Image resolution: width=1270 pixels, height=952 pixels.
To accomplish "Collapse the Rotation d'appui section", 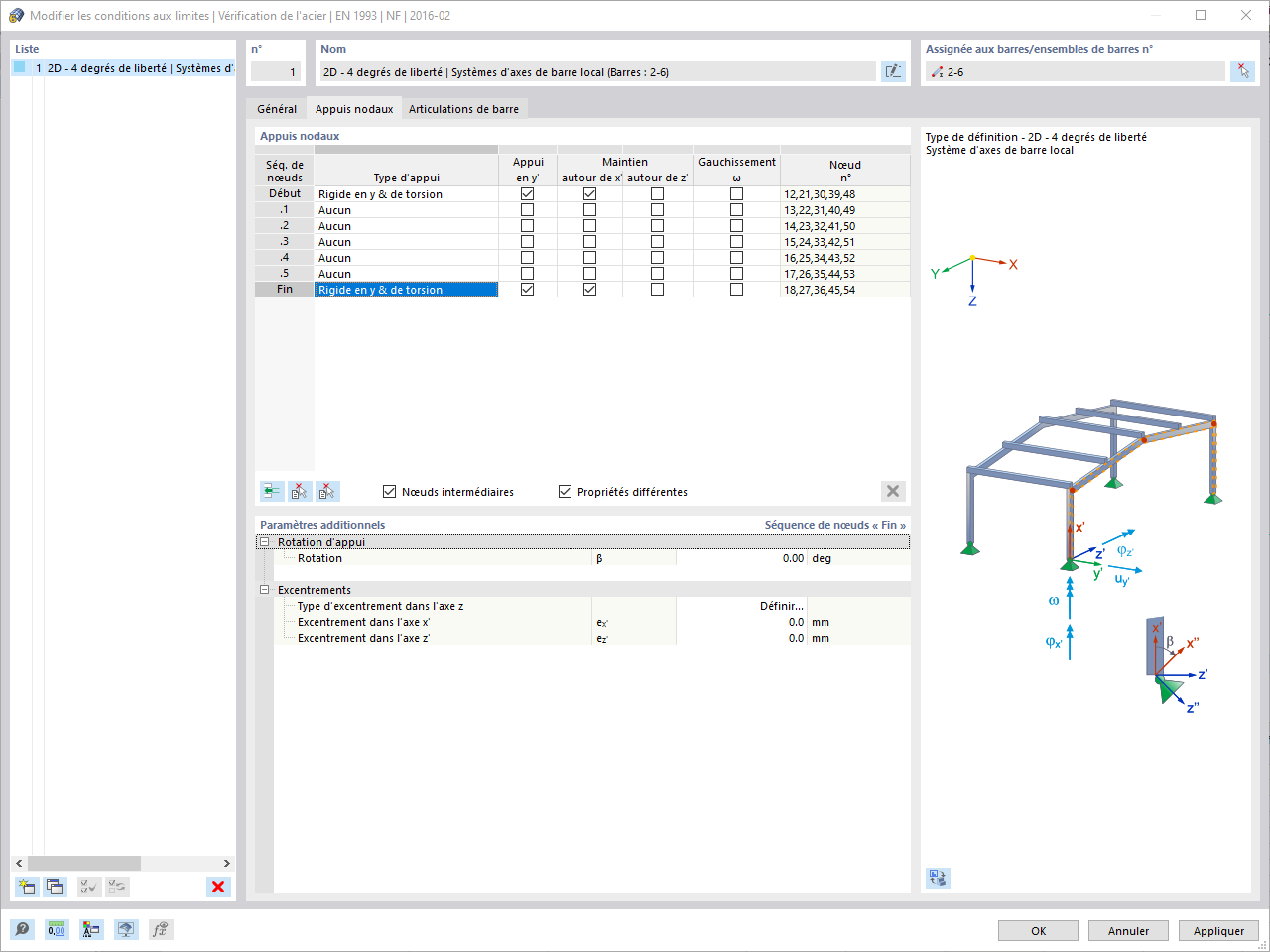I will point(265,542).
